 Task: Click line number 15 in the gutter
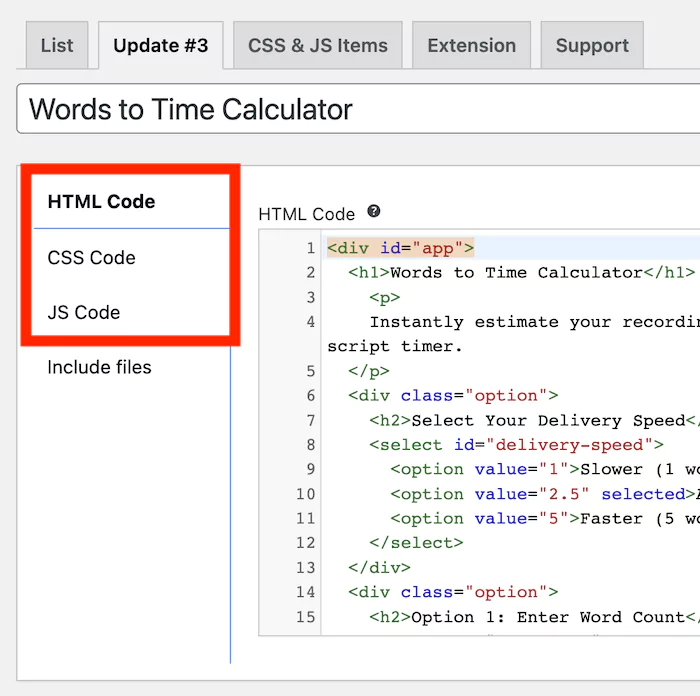pyautogui.click(x=305, y=617)
